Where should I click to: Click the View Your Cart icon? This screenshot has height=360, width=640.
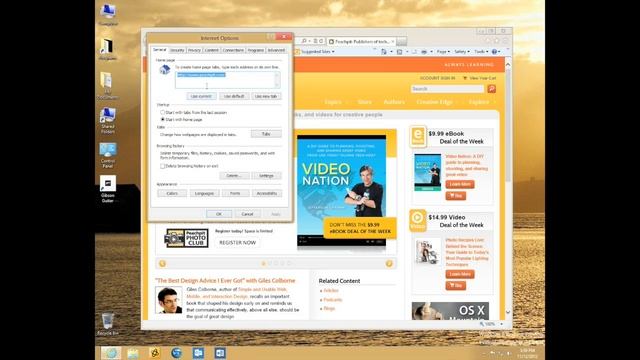(x=465, y=78)
